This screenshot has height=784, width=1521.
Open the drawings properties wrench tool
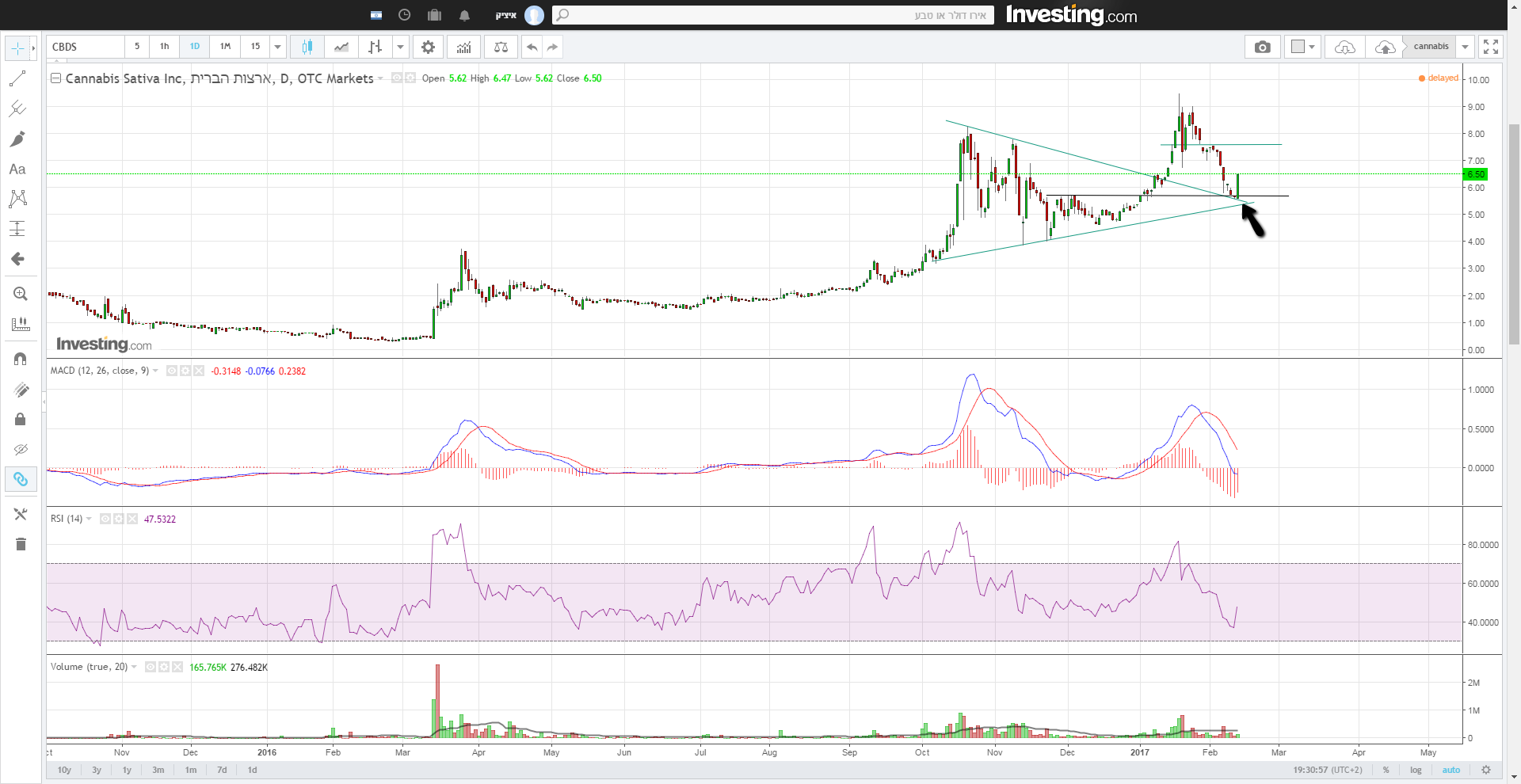(21, 514)
